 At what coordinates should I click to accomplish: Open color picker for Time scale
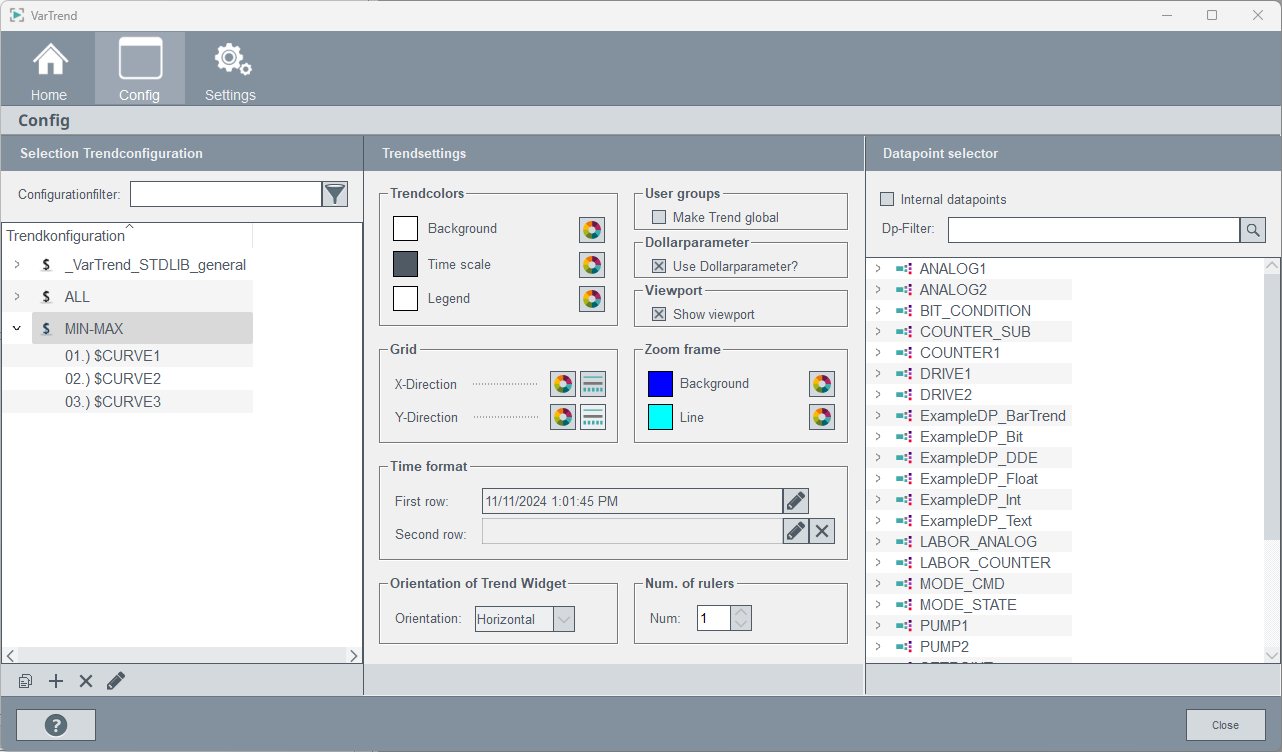click(x=592, y=265)
